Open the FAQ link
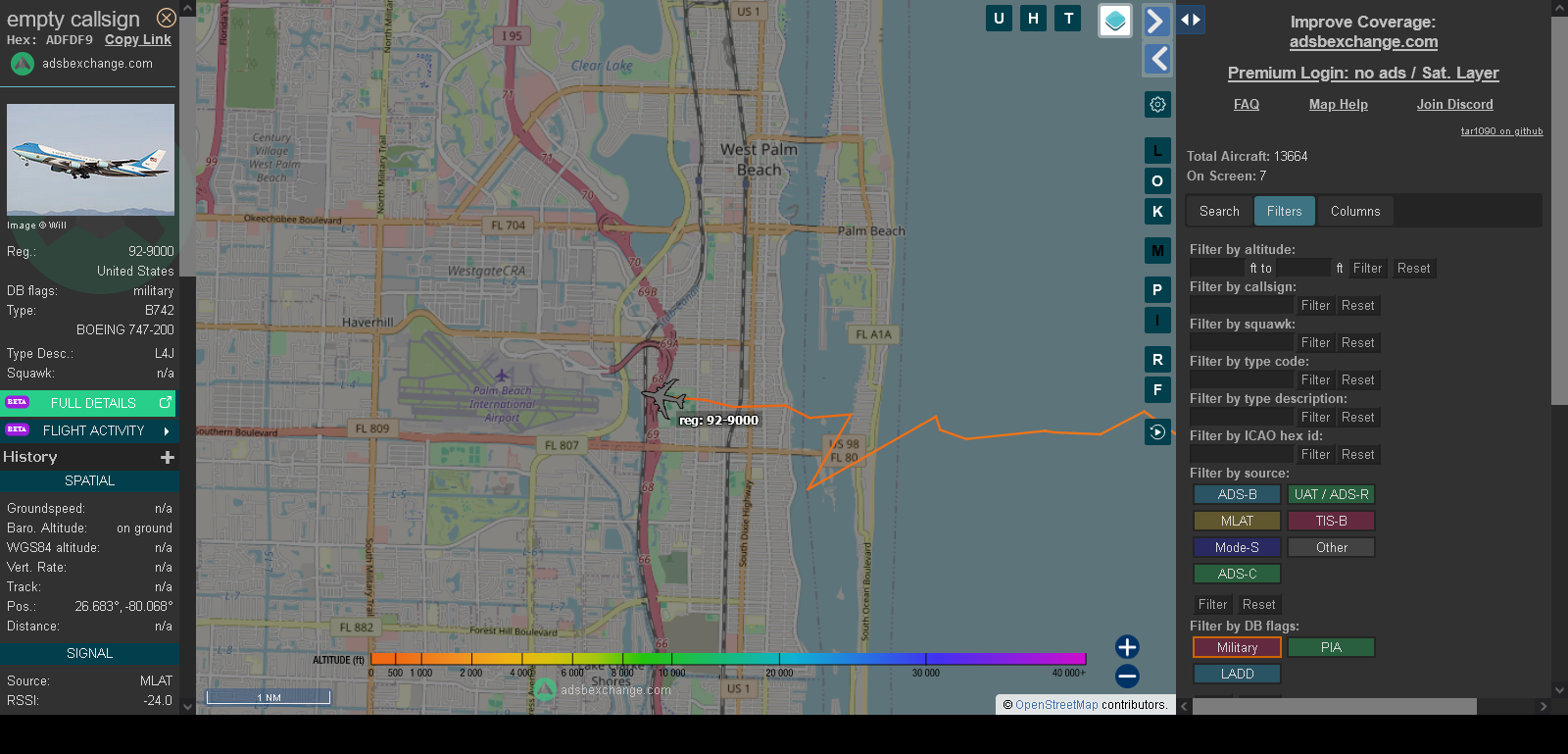This screenshot has width=1568, height=754. tap(1247, 104)
